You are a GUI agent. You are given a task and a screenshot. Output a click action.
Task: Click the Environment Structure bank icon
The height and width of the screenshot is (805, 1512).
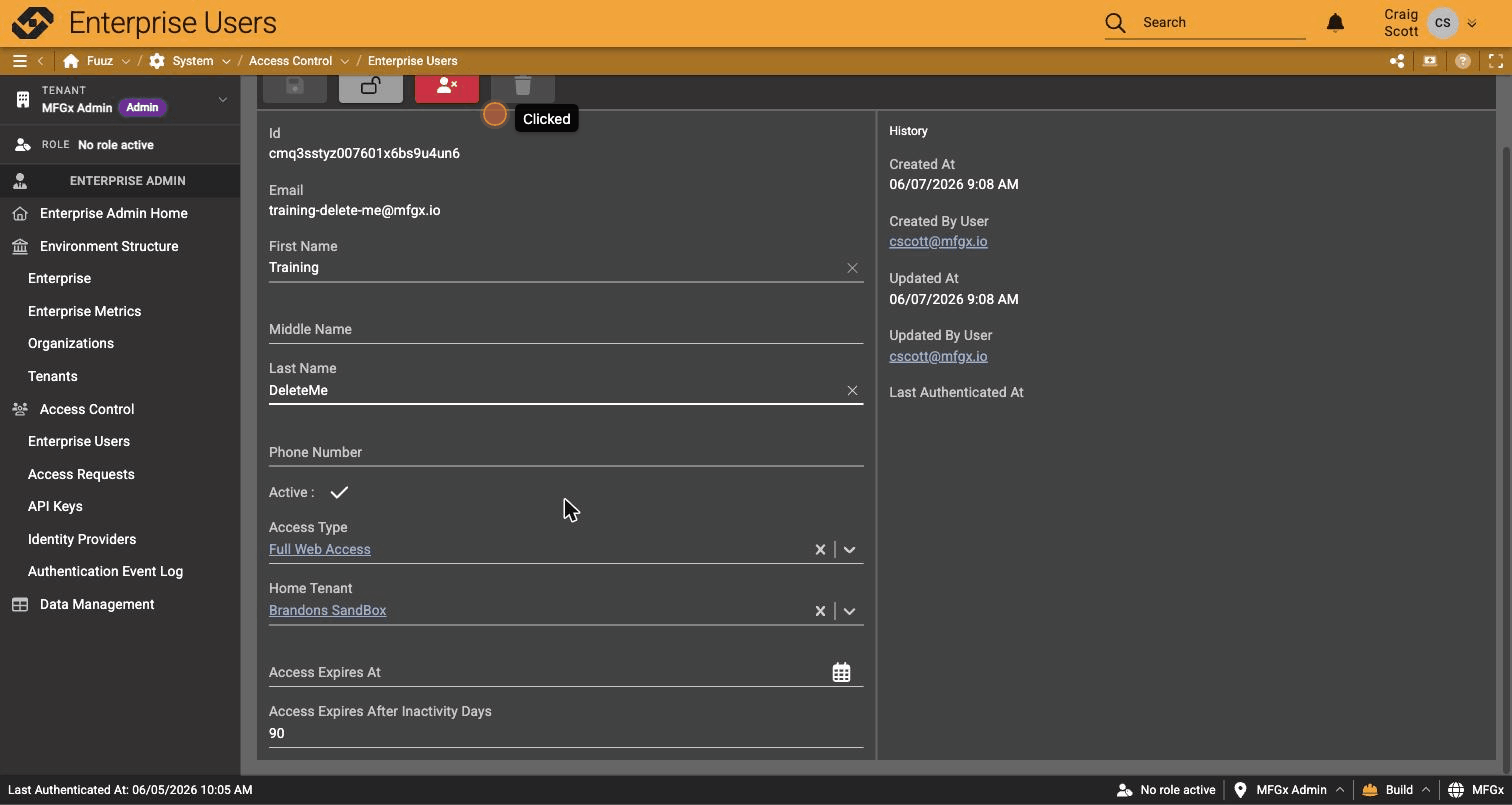pyautogui.click(x=20, y=247)
